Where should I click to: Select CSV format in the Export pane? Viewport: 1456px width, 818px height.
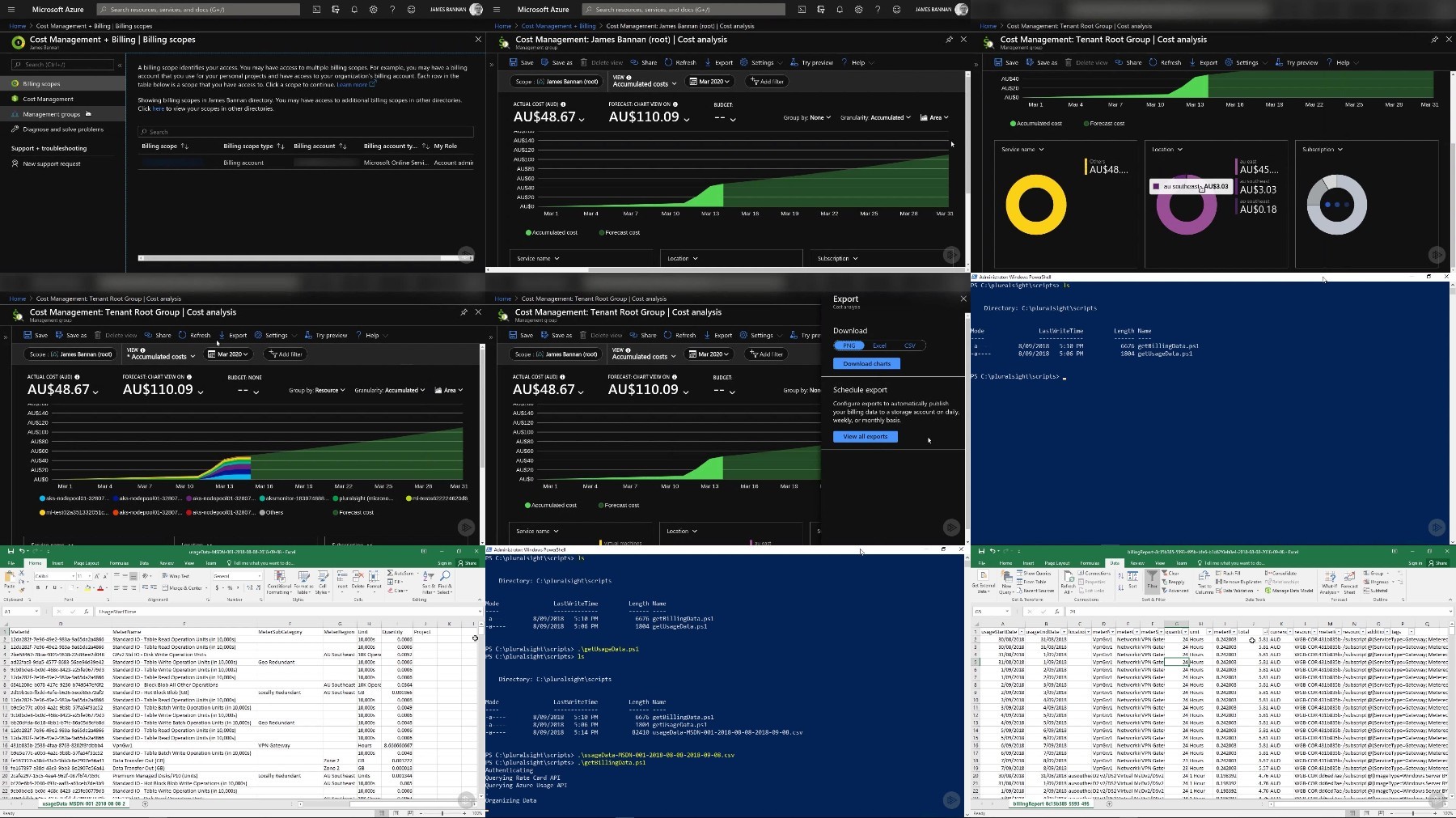pyautogui.click(x=910, y=345)
